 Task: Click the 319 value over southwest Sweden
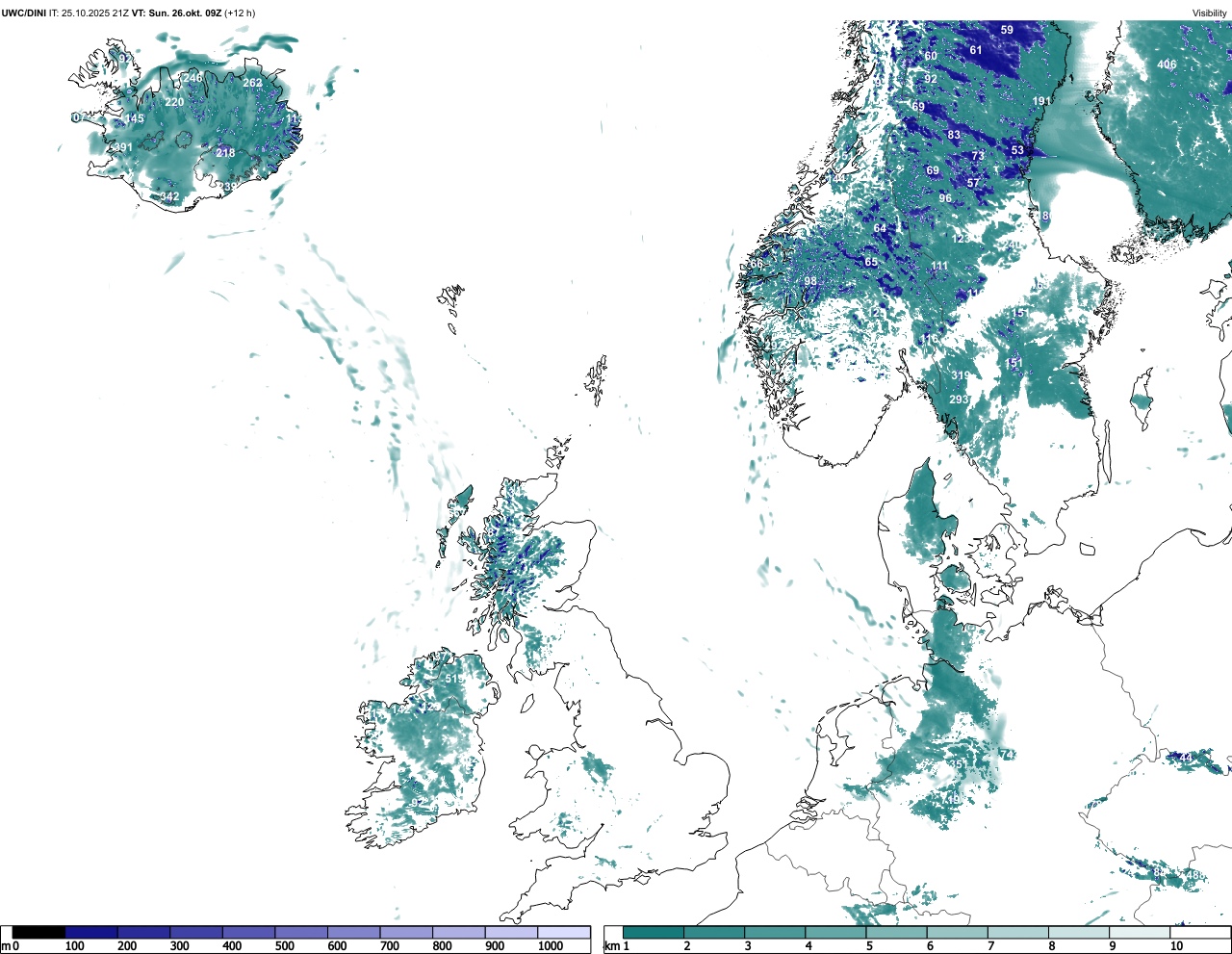point(961,375)
